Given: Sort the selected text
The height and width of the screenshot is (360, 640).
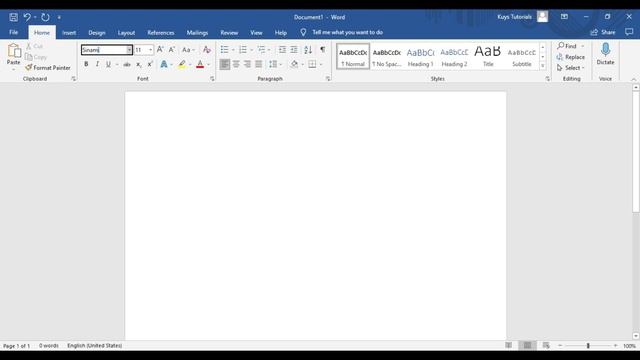Looking at the screenshot, I should tap(308, 50).
